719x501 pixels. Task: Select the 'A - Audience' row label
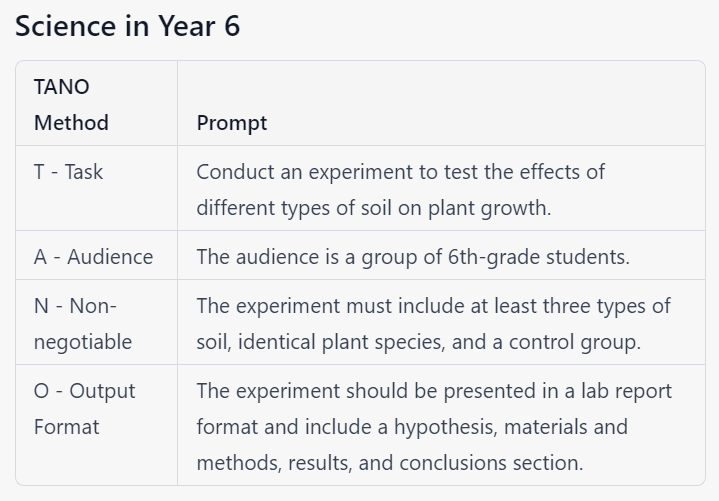93,257
